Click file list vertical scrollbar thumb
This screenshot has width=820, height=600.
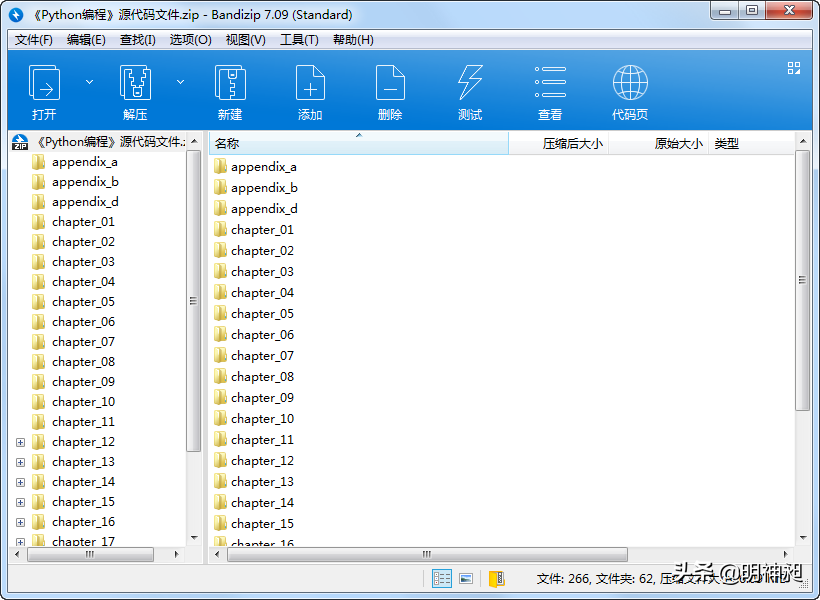tap(802, 280)
